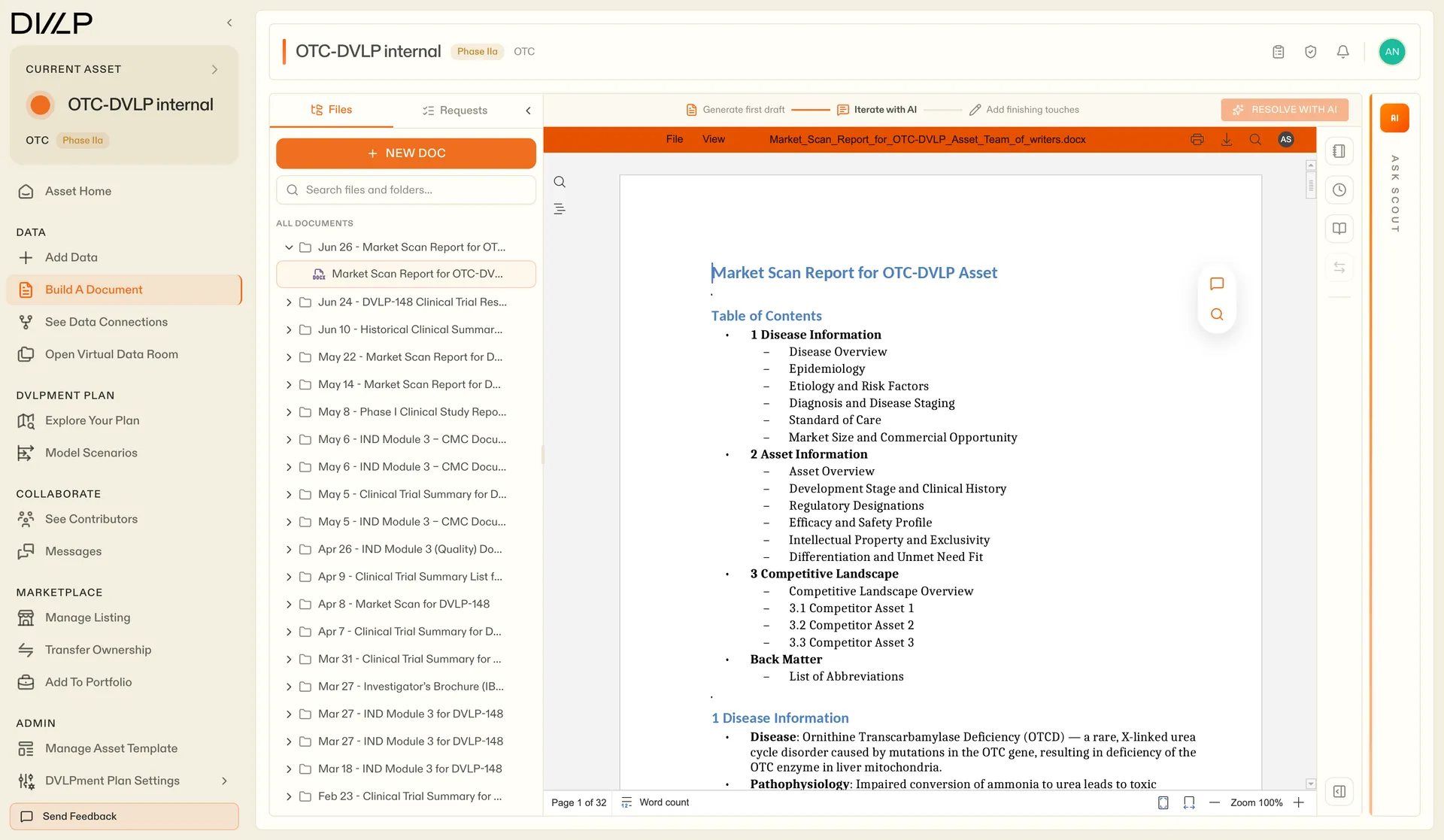
Task: Click RESOLVE WITH AI button
Action: tap(1285, 110)
